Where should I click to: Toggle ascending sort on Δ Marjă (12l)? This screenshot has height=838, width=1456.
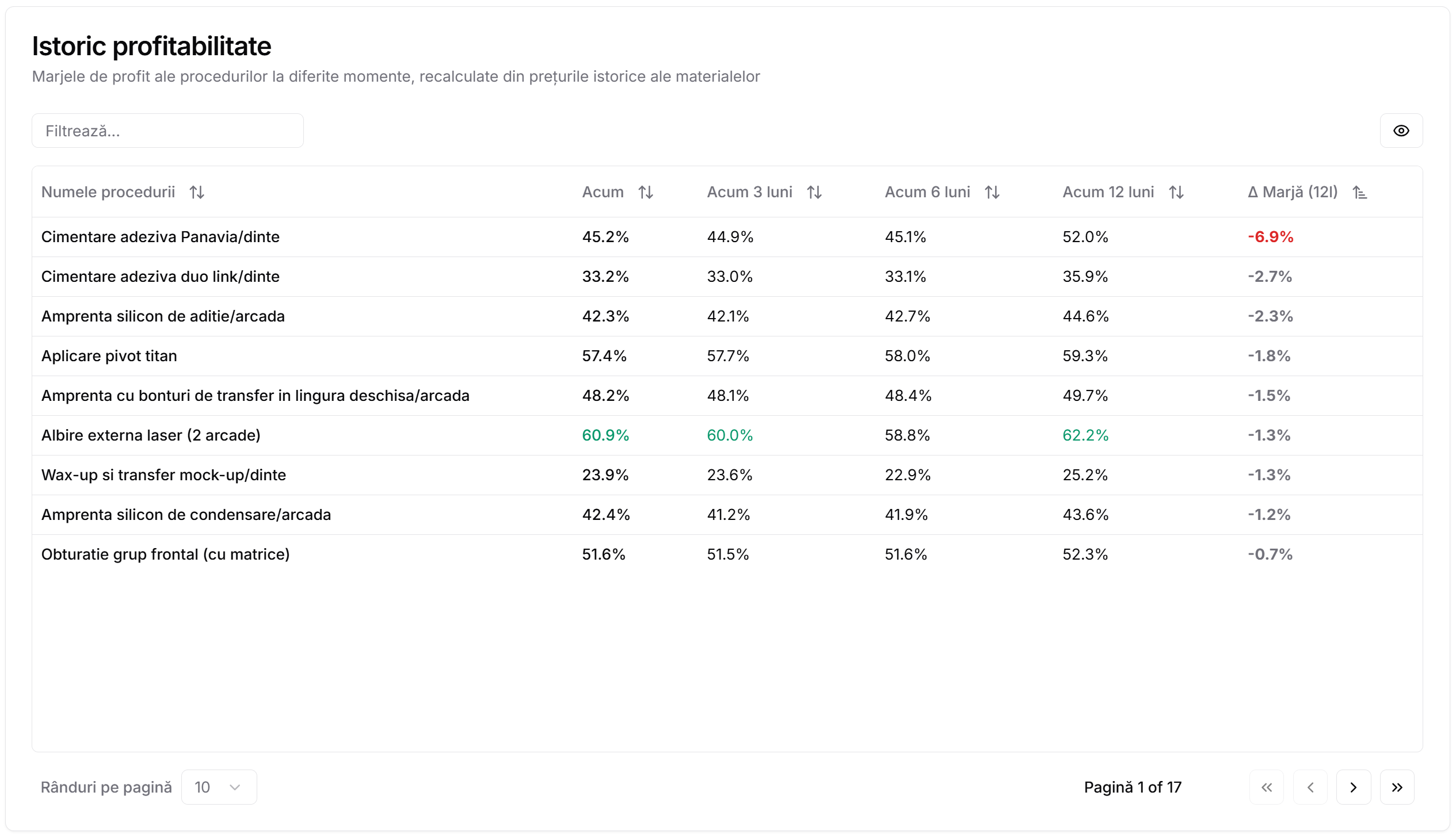pyautogui.click(x=1360, y=192)
